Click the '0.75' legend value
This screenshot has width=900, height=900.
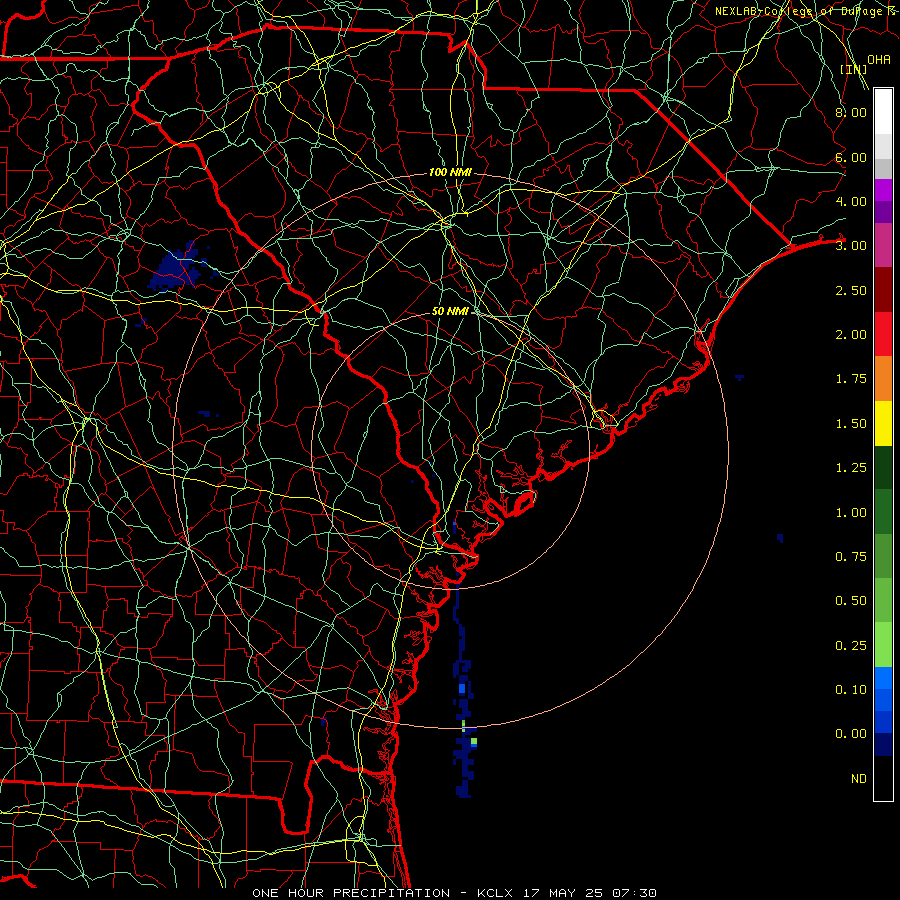(x=851, y=557)
